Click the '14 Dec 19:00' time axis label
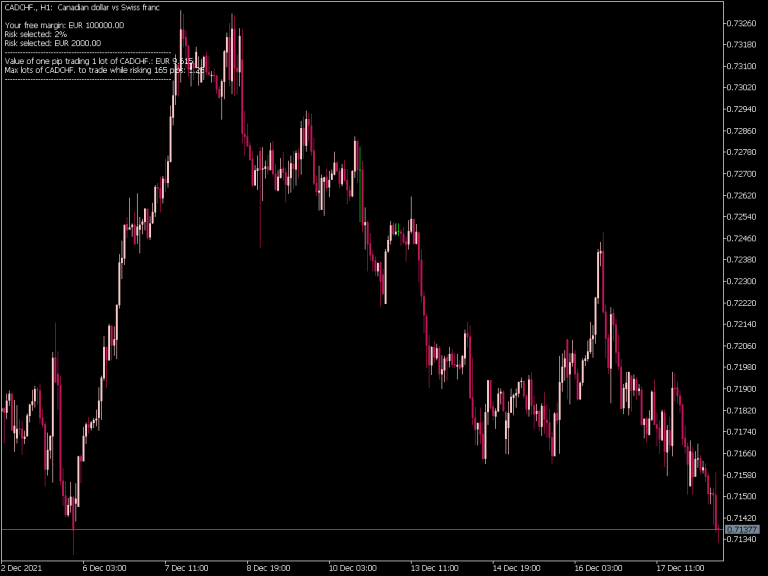The height and width of the screenshot is (576, 768). 516,568
